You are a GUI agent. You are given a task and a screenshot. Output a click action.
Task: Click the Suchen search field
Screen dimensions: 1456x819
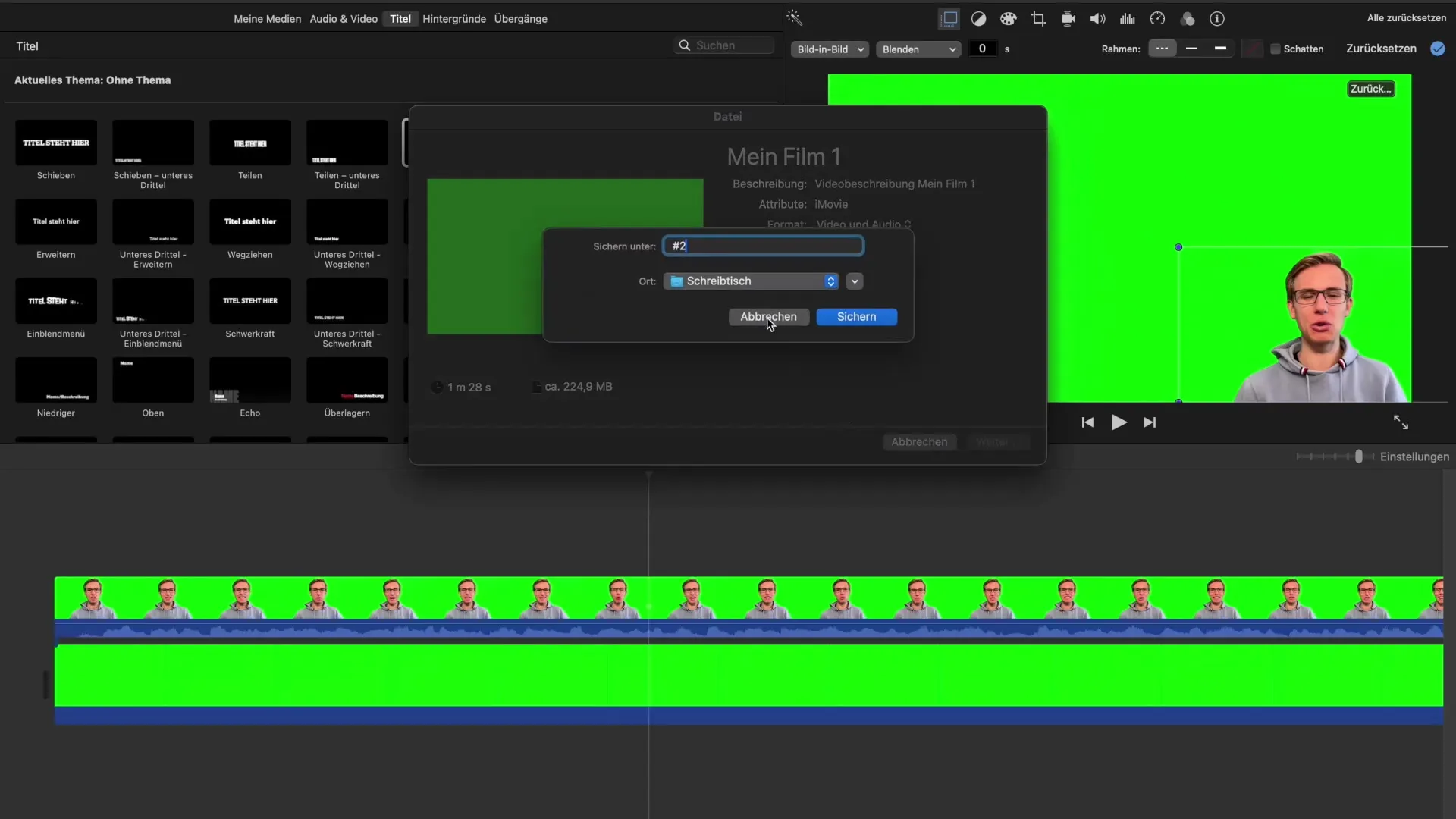pos(724,45)
